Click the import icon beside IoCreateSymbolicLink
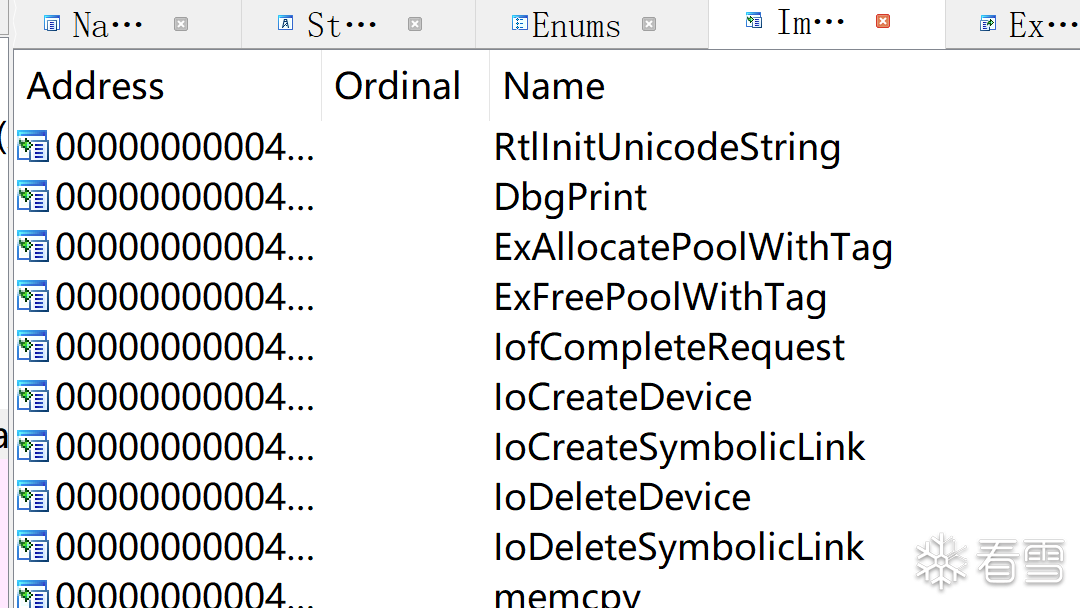1080x608 pixels. coord(33,447)
